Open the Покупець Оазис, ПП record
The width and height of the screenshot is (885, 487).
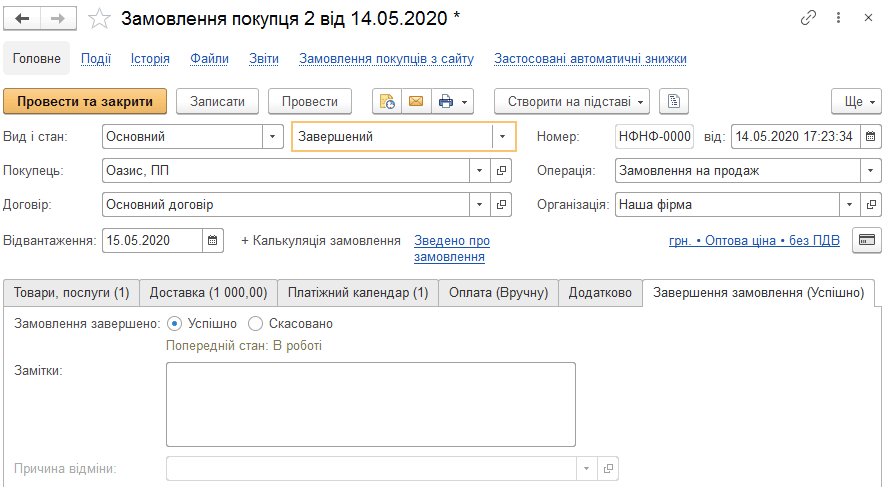tap(501, 170)
